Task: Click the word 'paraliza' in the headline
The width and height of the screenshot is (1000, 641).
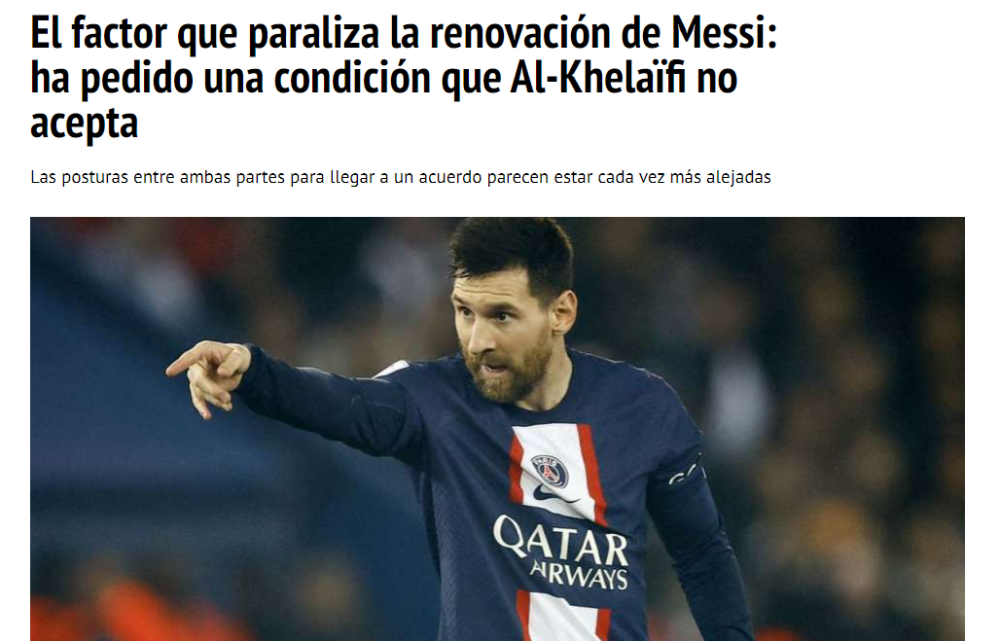Action: 313,33
